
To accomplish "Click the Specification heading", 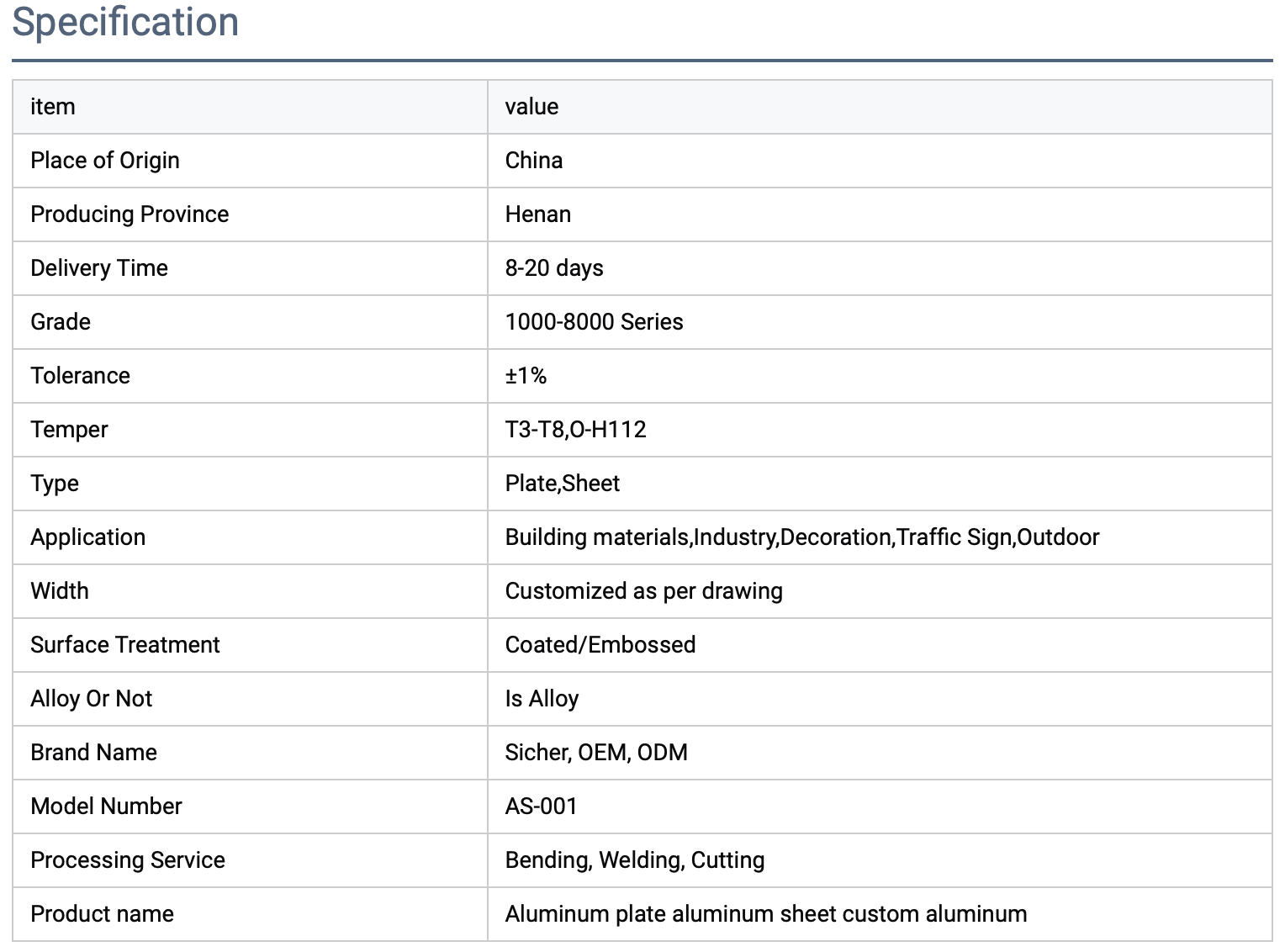I will (125, 23).
